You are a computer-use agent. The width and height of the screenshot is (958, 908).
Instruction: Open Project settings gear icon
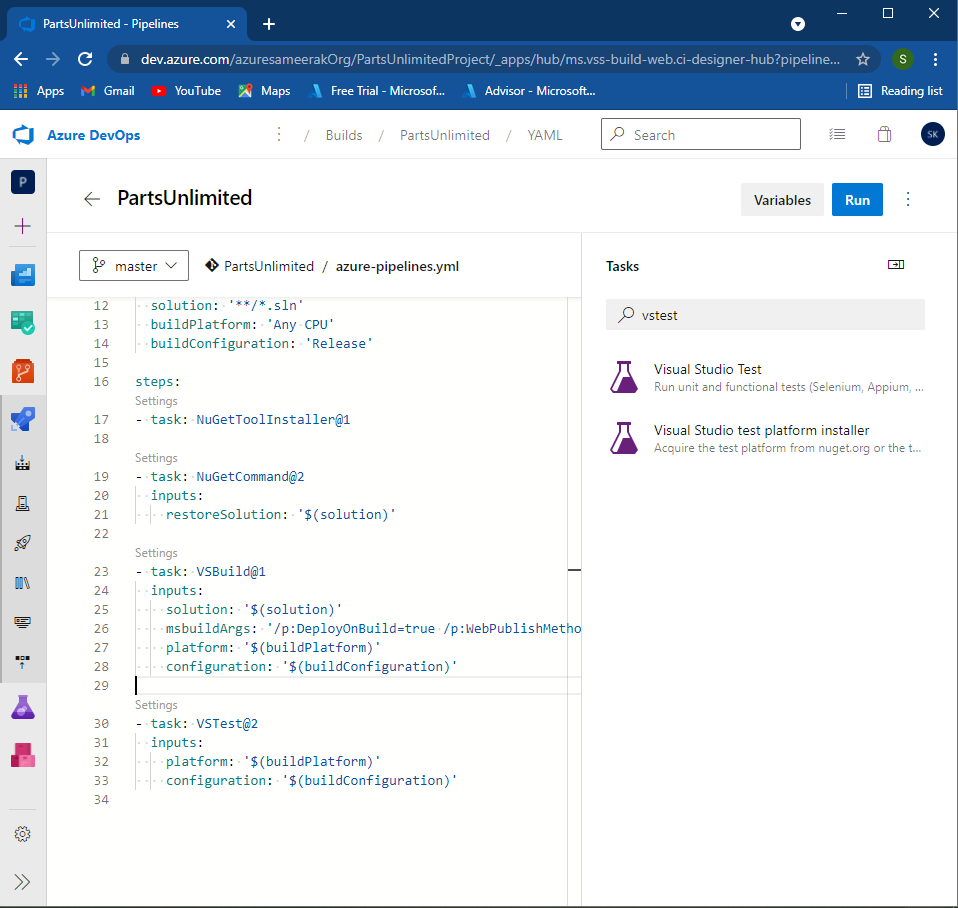pos(23,834)
